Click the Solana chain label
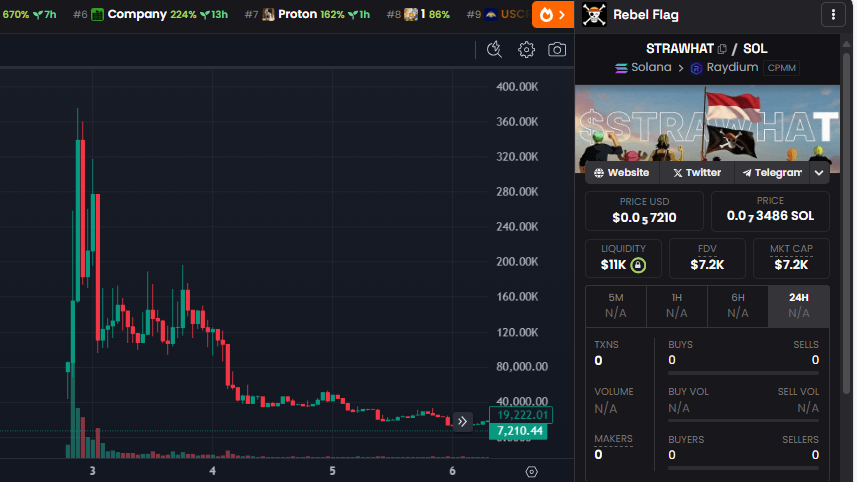This screenshot has height=482, width=857. [x=651, y=67]
